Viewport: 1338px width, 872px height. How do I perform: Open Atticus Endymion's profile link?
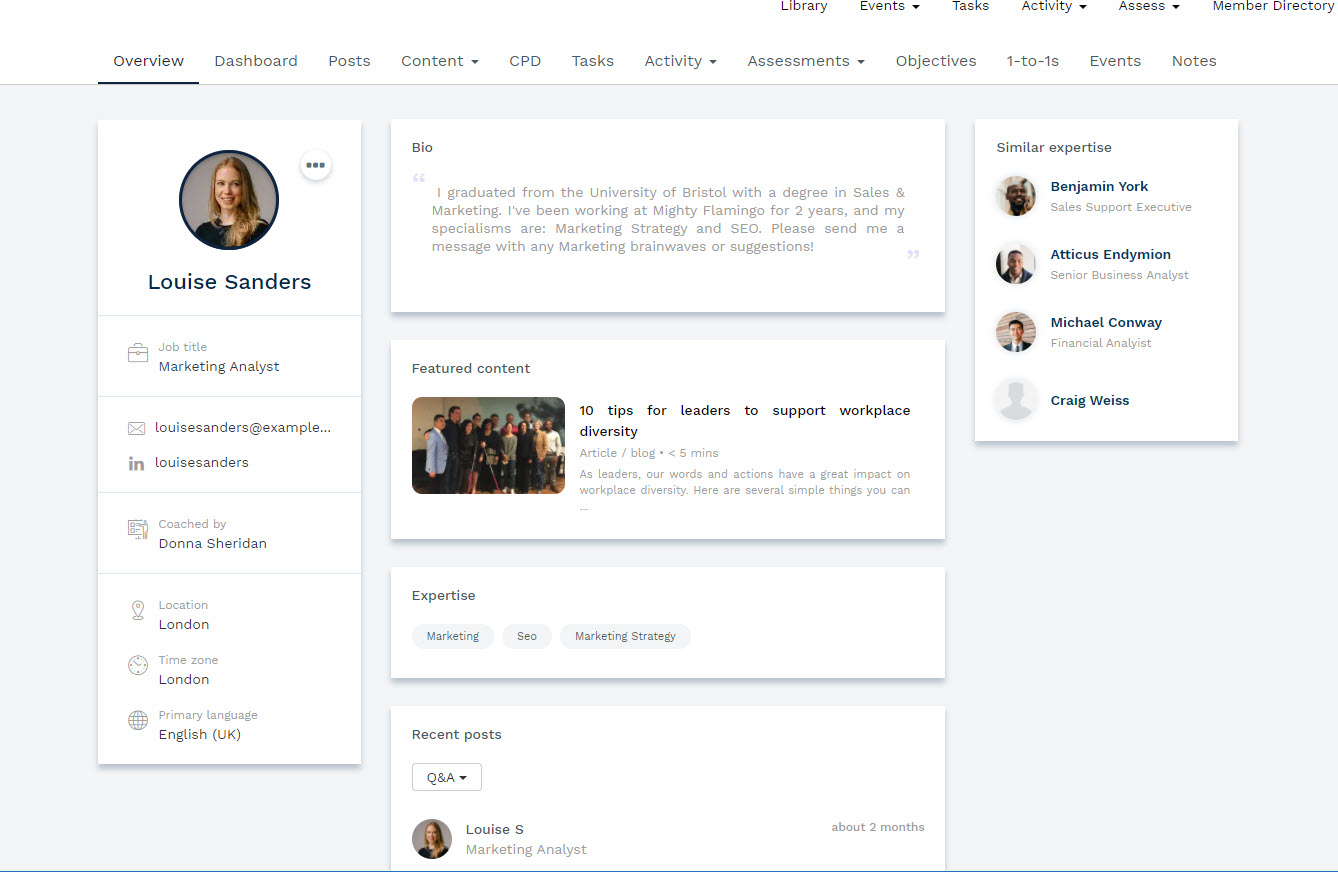(1110, 254)
